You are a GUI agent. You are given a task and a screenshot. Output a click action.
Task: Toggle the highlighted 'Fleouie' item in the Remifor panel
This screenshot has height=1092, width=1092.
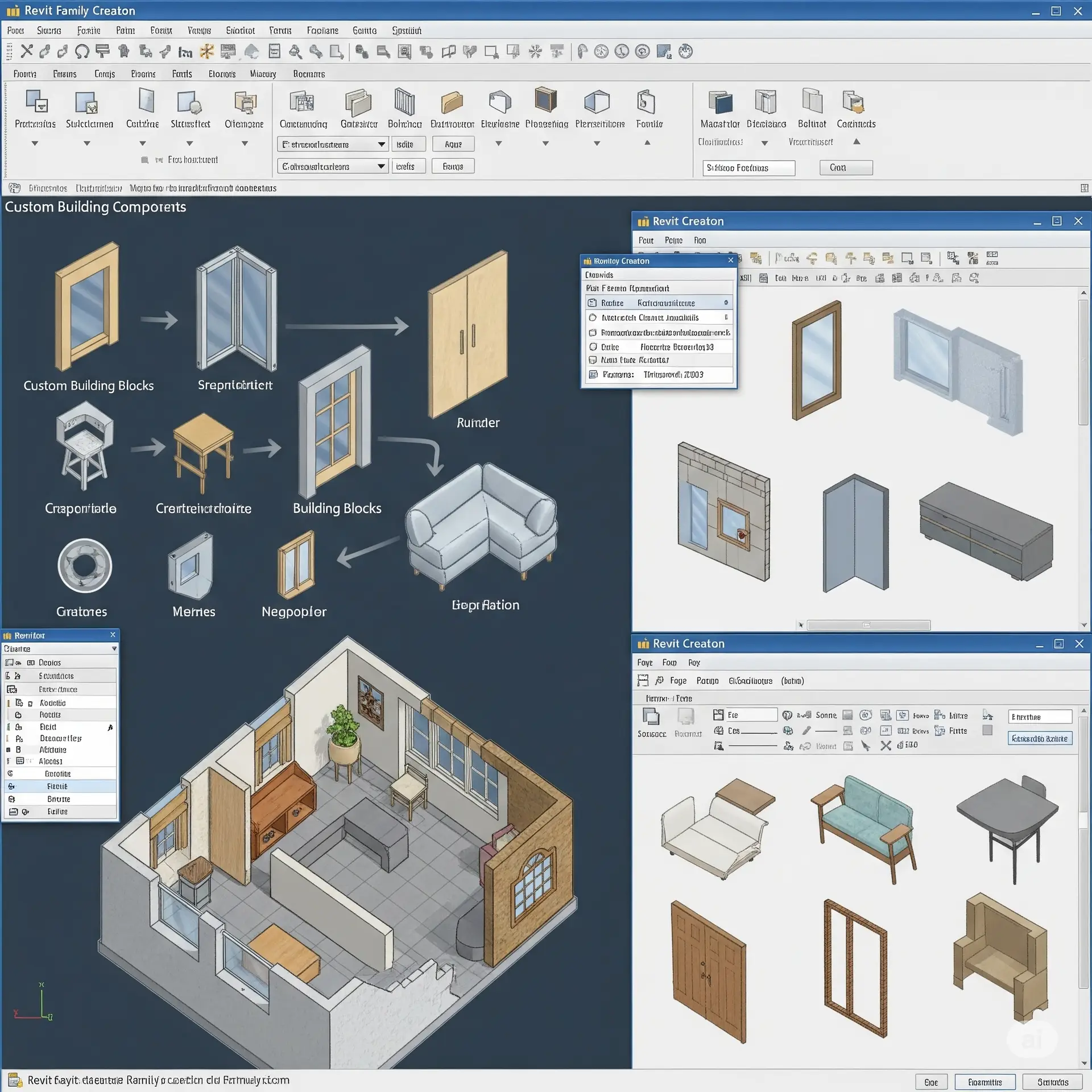tap(60, 785)
